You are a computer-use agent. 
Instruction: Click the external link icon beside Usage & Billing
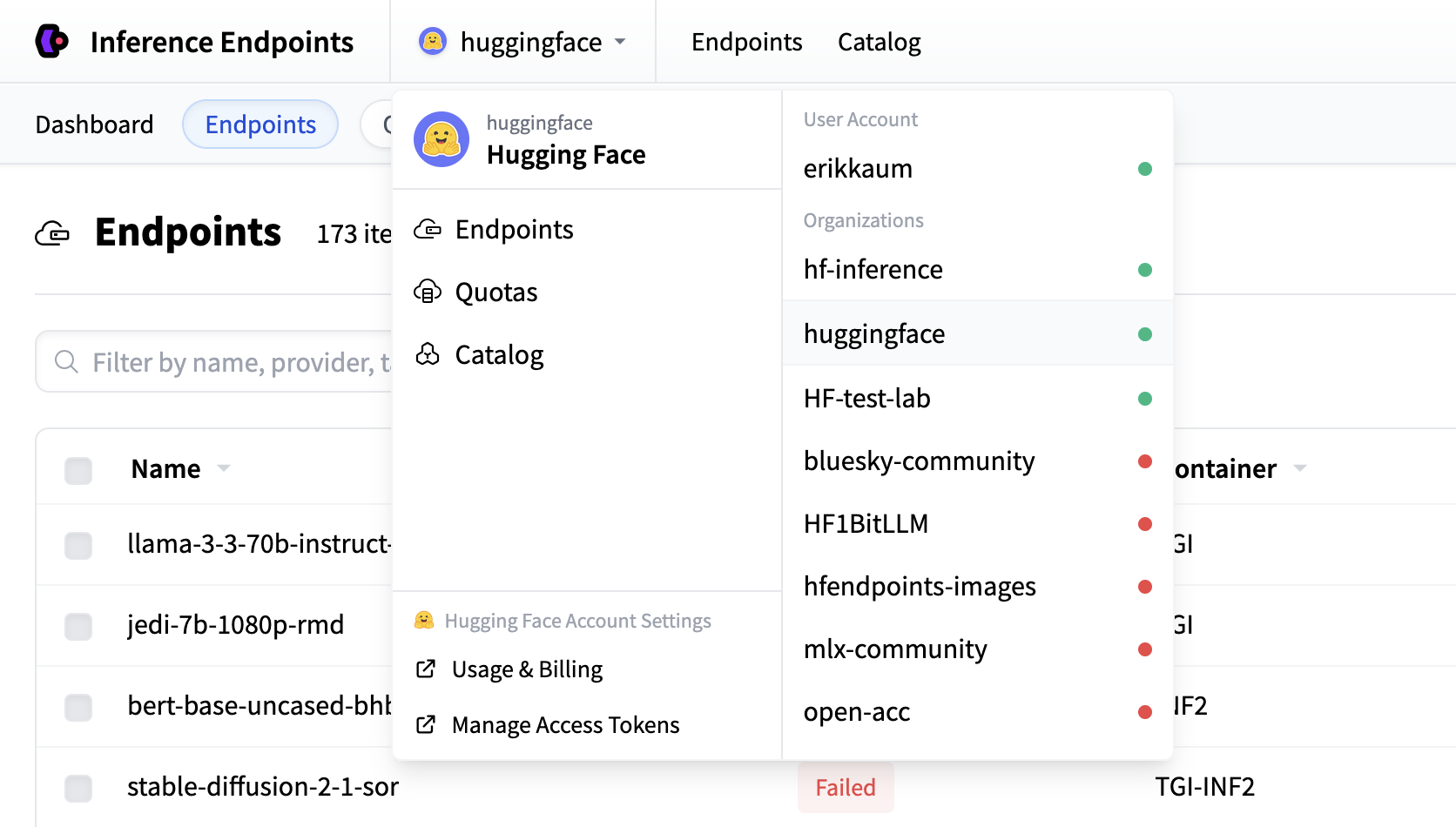[x=426, y=669]
